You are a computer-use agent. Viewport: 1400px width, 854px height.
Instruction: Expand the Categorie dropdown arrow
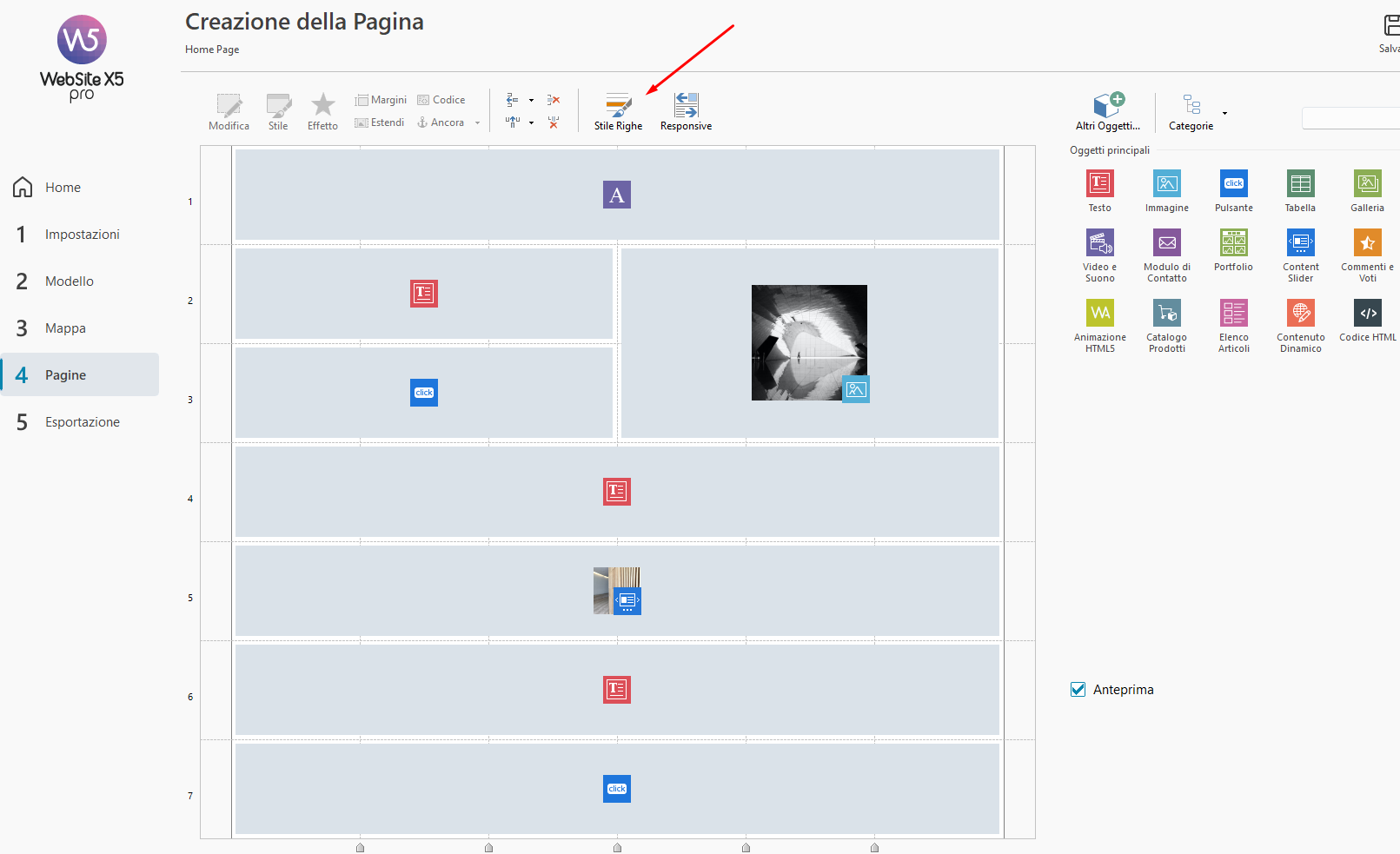(x=1224, y=114)
